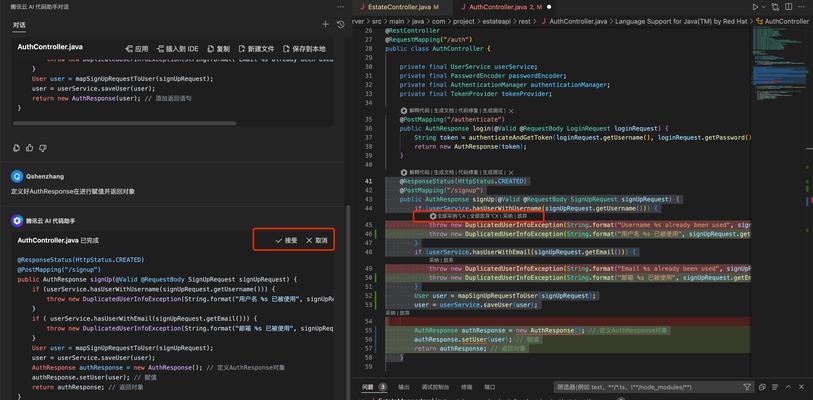813x400 pixels.
Task: Open the 调试控制台 panel tab
Action: [x=436, y=387]
